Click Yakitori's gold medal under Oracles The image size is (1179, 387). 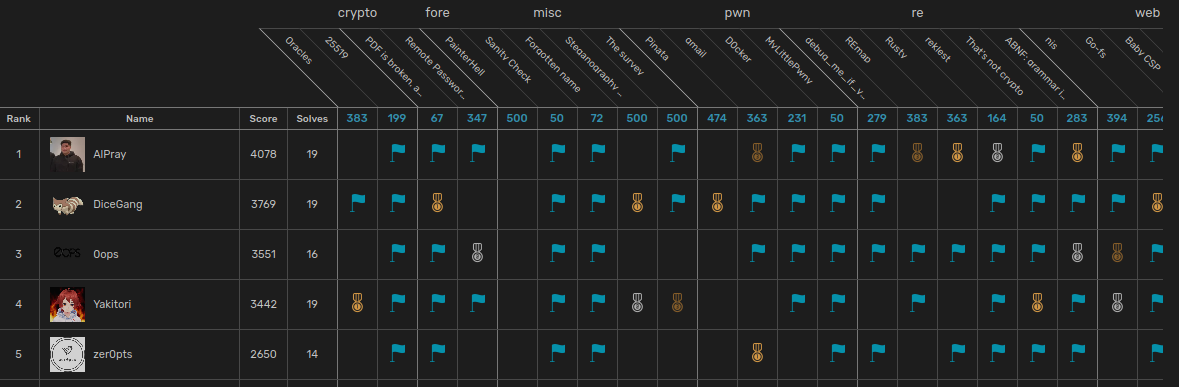coord(358,303)
